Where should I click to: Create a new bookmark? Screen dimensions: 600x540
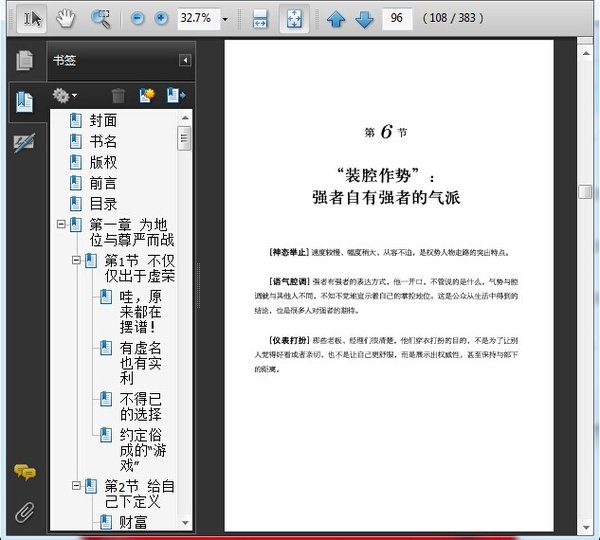pos(147,95)
